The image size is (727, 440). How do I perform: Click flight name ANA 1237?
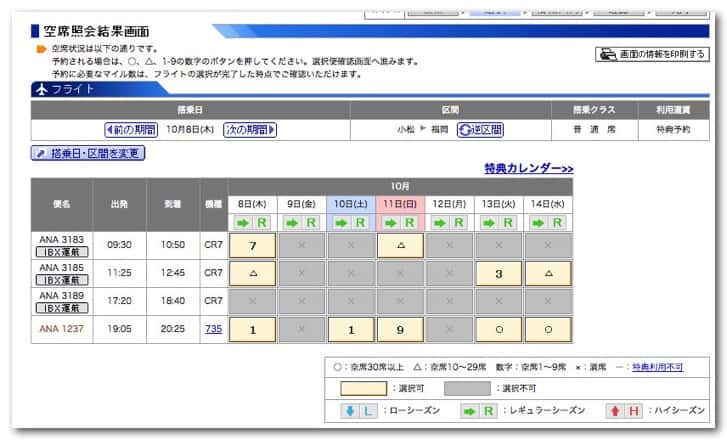click(x=62, y=329)
